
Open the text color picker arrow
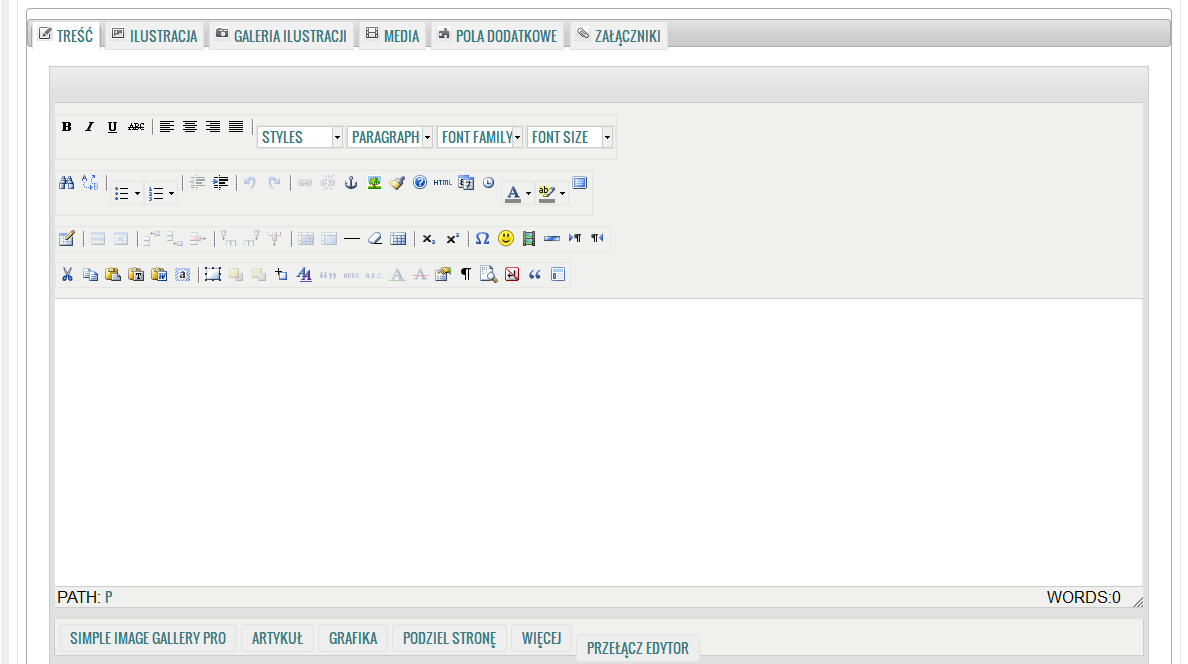(528, 193)
